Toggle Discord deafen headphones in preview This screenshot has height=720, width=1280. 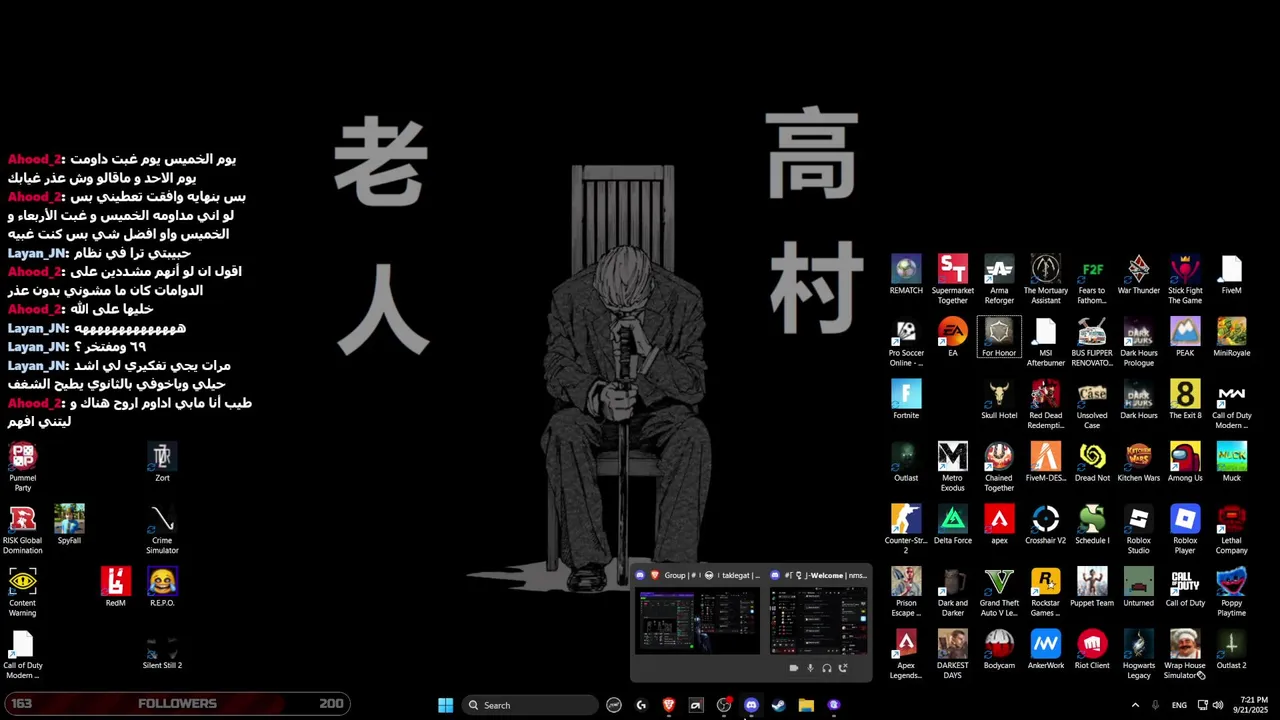coord(827,668)
